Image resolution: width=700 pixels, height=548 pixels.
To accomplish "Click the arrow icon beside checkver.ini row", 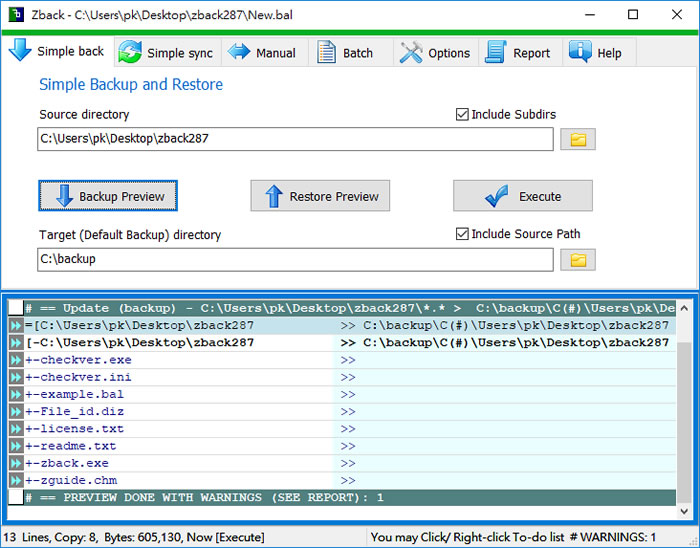I will tap(16, 378).
